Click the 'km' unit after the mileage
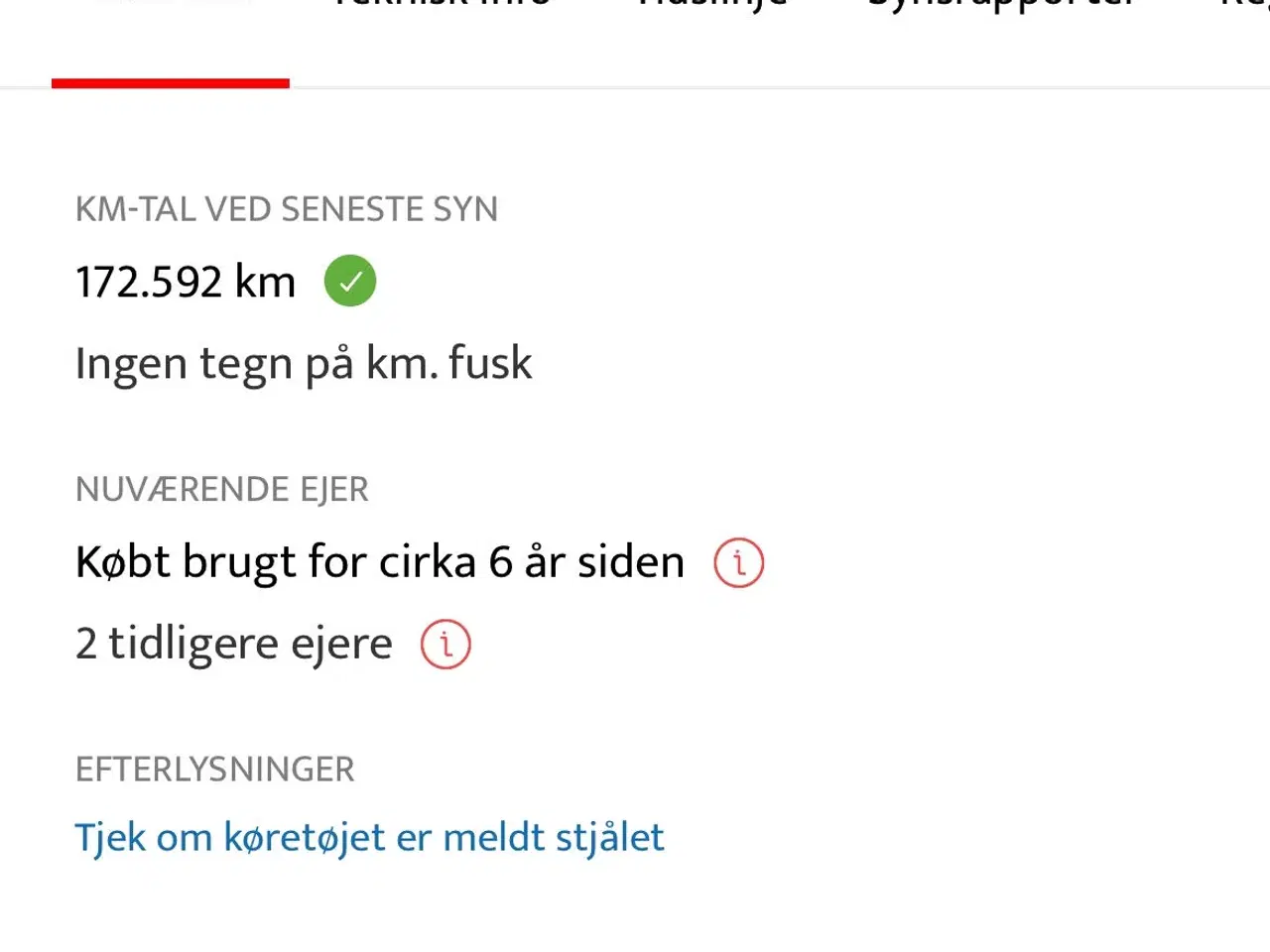 265,283
